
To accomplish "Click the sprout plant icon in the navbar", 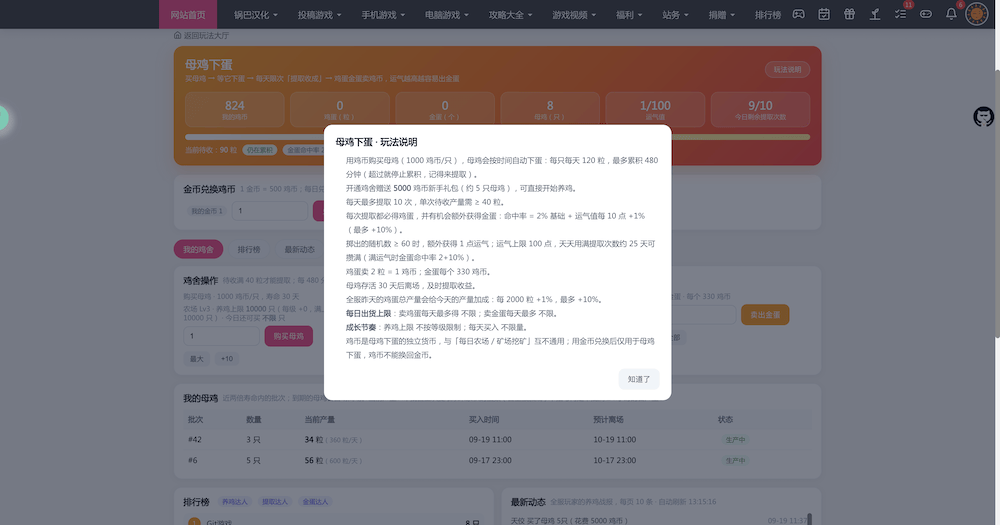I will (x=875, y=14).
